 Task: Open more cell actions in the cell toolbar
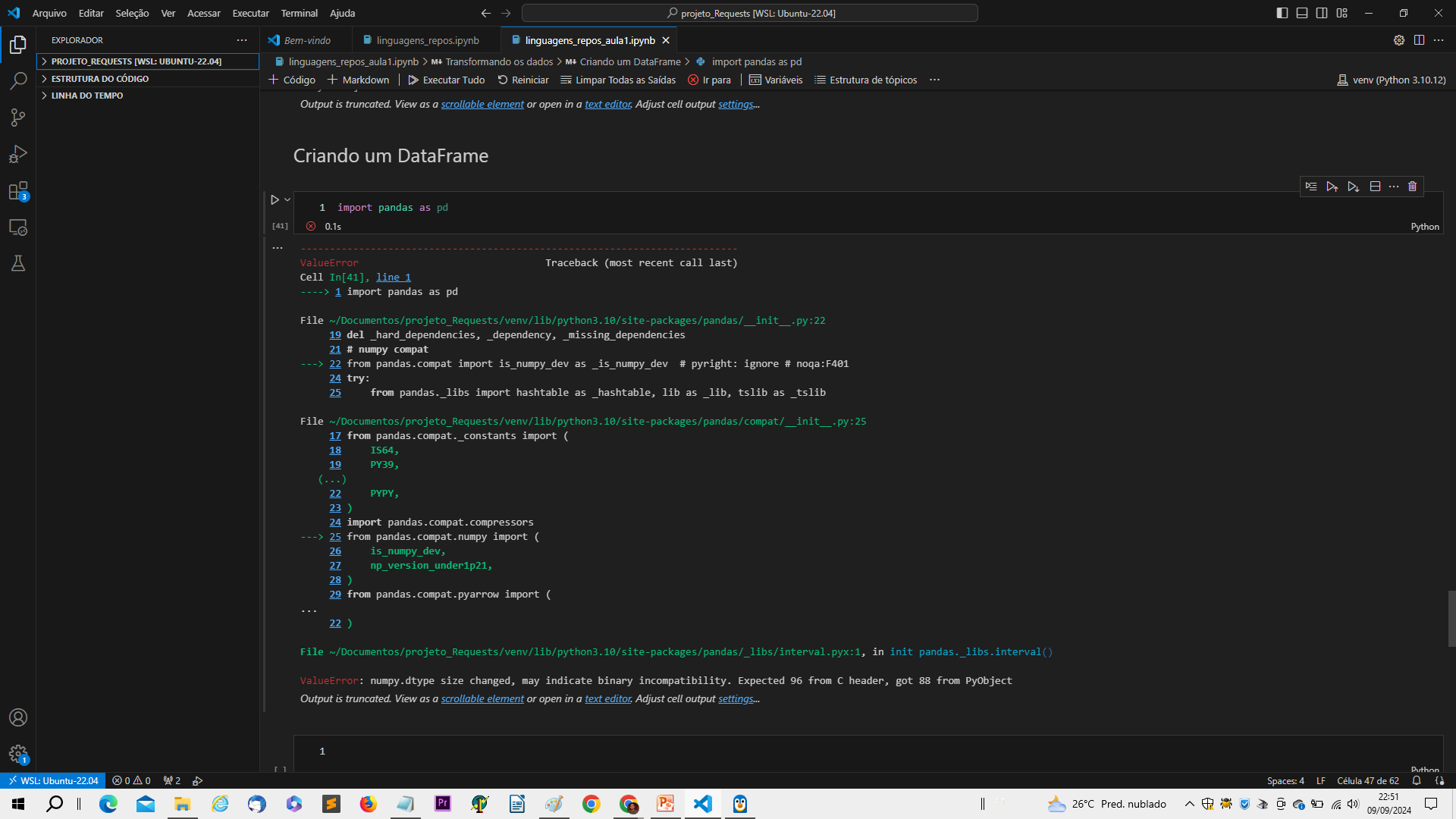[1394, 187]
